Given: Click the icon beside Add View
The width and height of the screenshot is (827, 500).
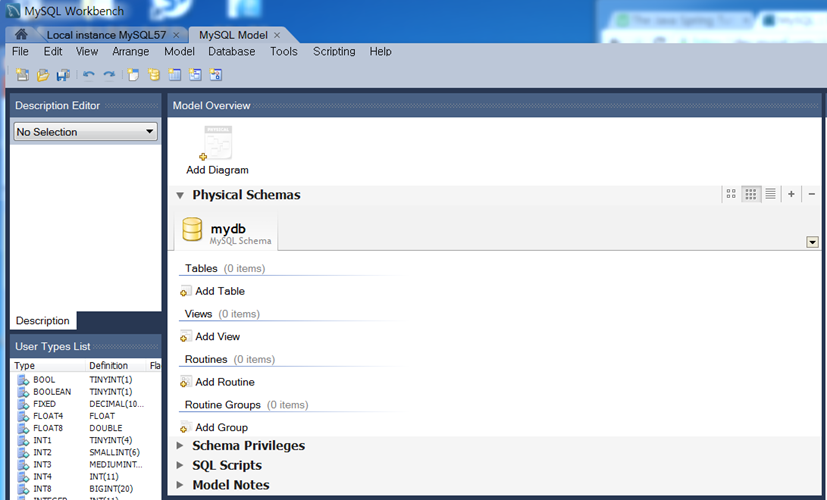Looking at the screenshot, I should 185,336.
